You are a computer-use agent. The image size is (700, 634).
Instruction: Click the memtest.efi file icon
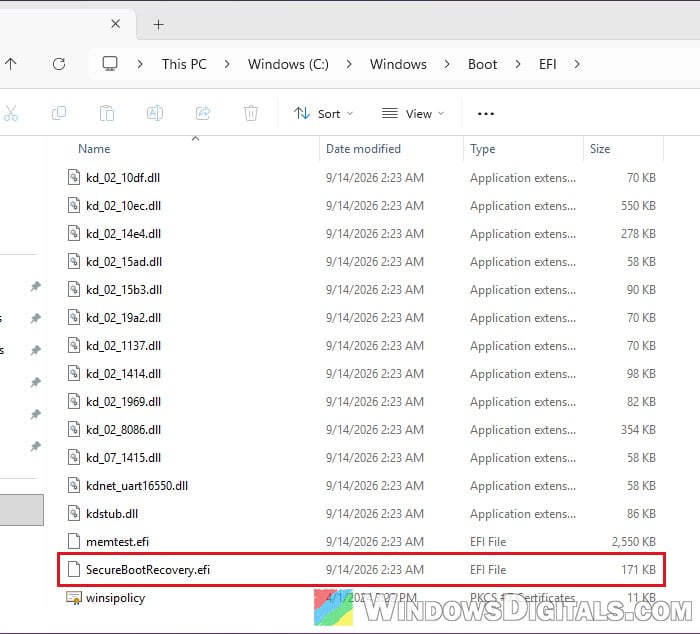tap(74, 541)
